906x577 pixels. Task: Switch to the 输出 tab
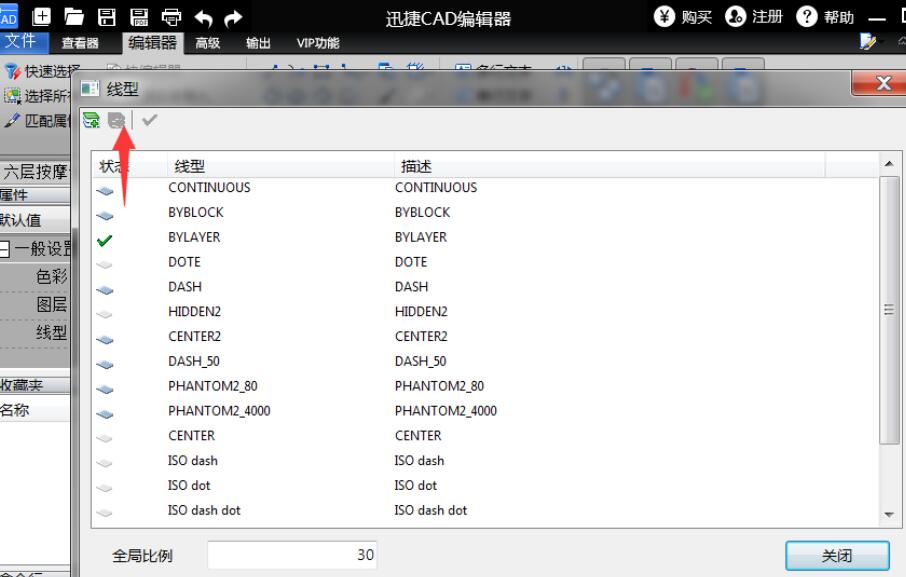click(x=258, y=43)
